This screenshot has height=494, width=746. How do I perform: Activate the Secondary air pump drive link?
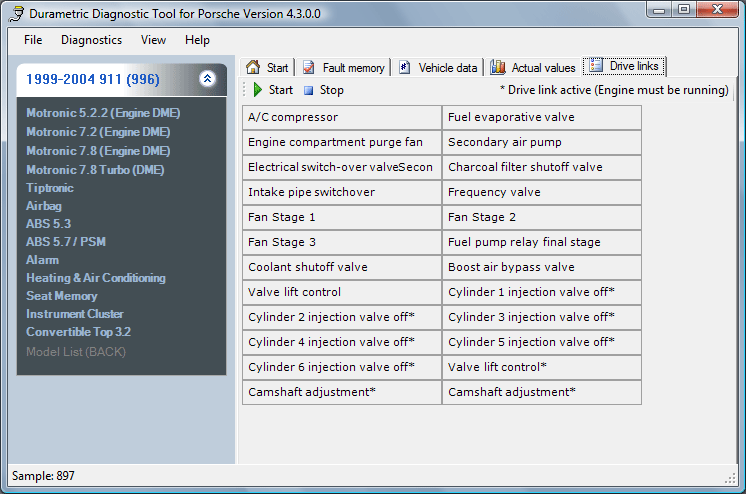541,142
